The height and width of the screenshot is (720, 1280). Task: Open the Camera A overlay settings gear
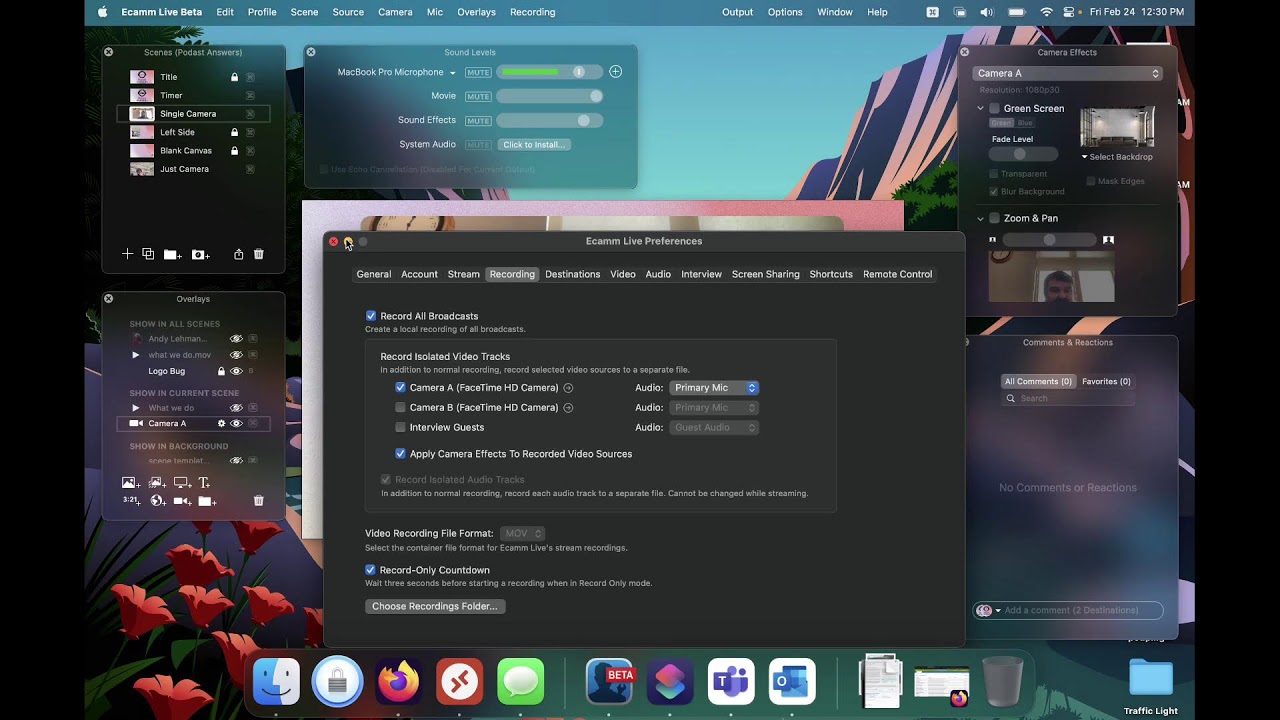(x=222, y=424)
